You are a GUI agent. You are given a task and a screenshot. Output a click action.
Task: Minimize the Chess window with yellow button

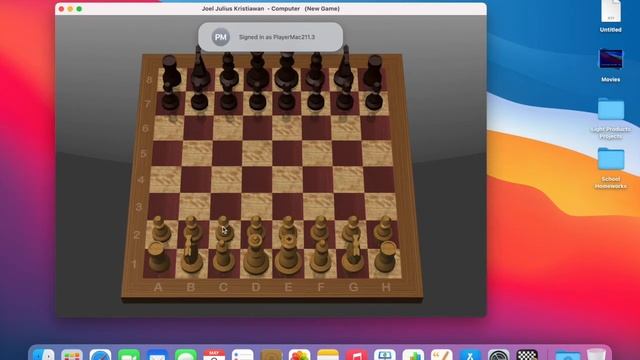pyautogui.click(x=70, y=9)
